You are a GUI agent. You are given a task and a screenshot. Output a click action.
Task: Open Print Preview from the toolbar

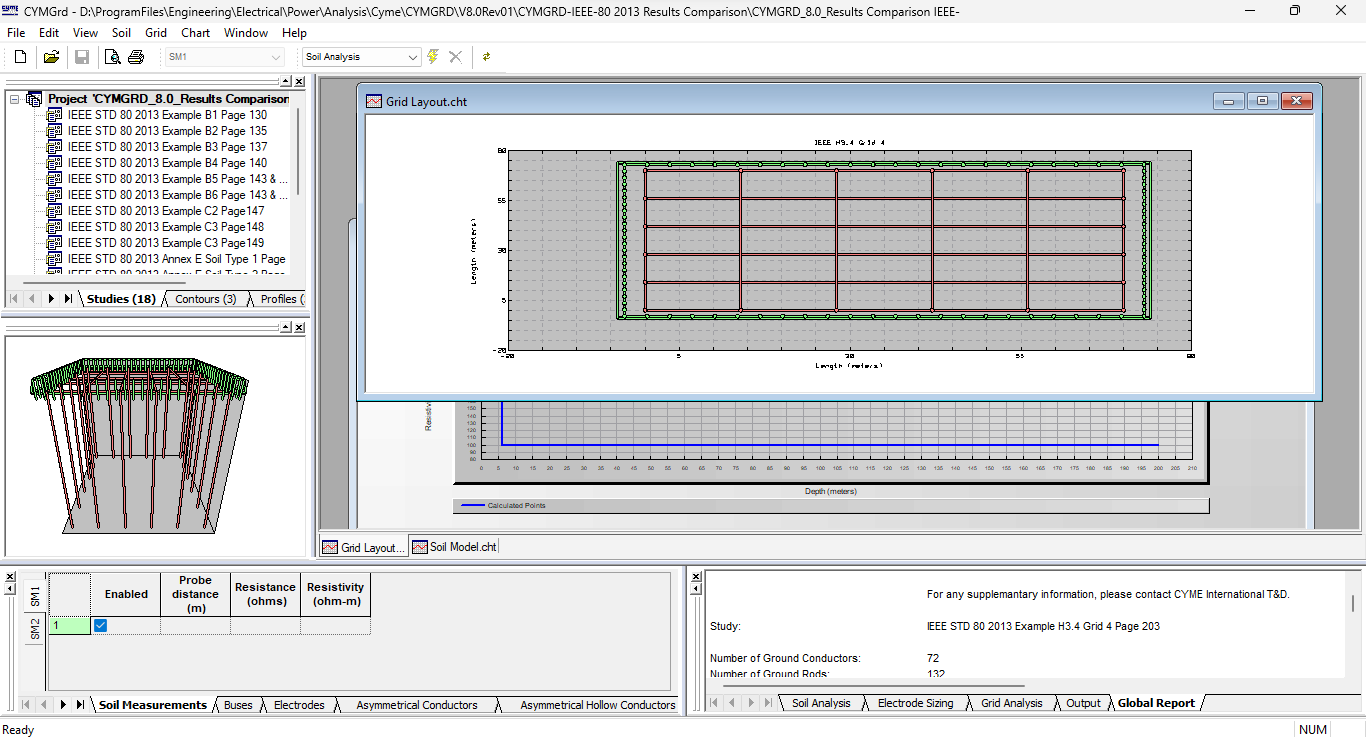click(x=113, y=57)
